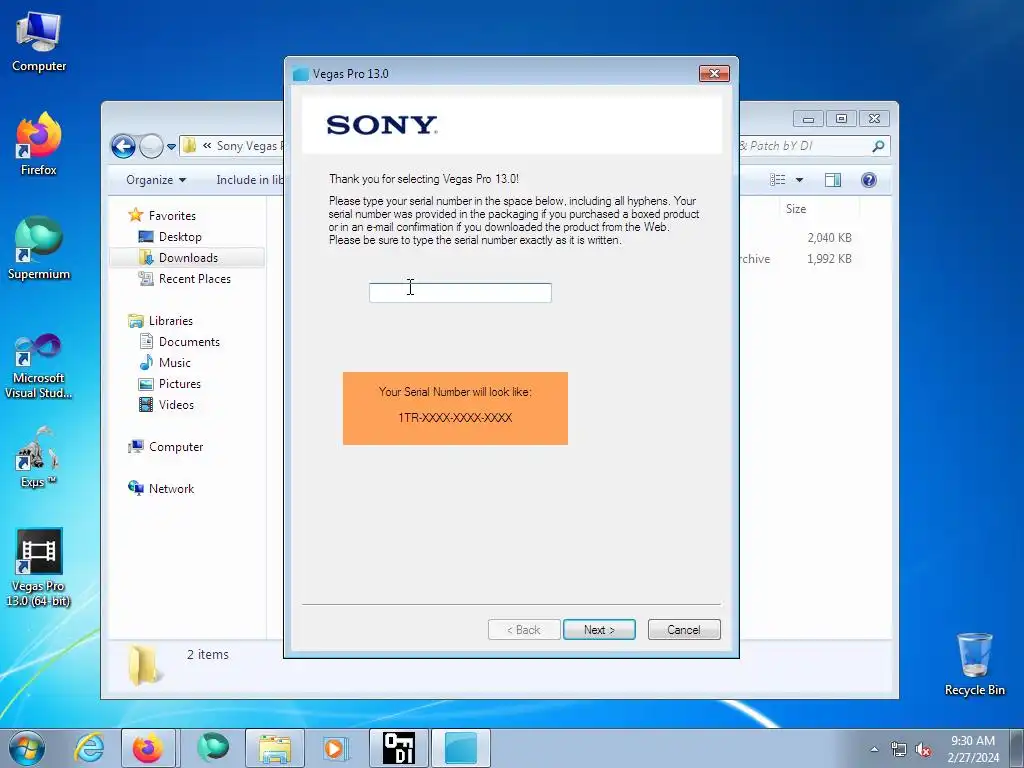The width and height of the screenshot is (1024, 768).
Task: Click the network tray icon
Action: [899, 750]
